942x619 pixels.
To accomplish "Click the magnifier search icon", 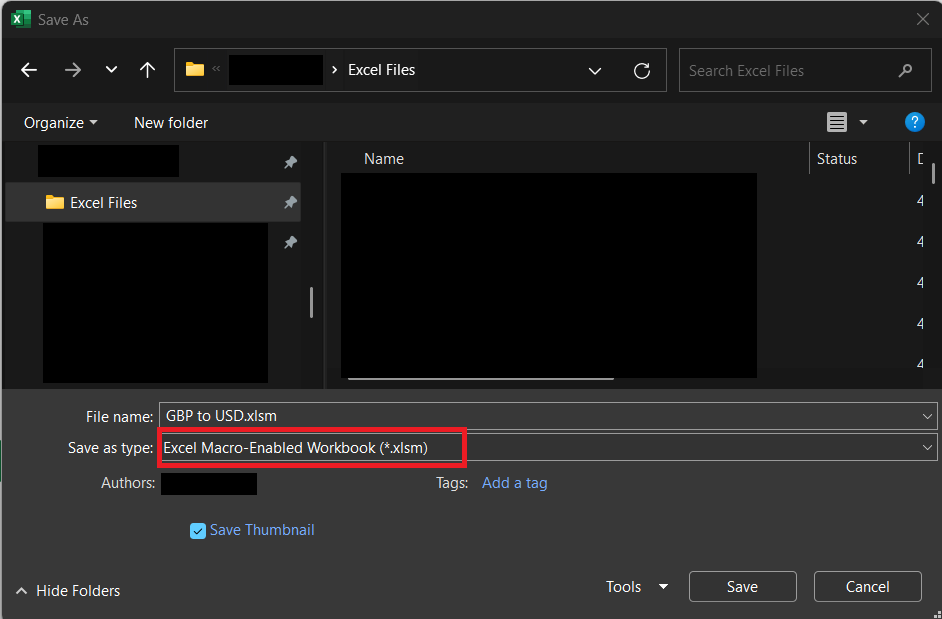I will [905, 71].
